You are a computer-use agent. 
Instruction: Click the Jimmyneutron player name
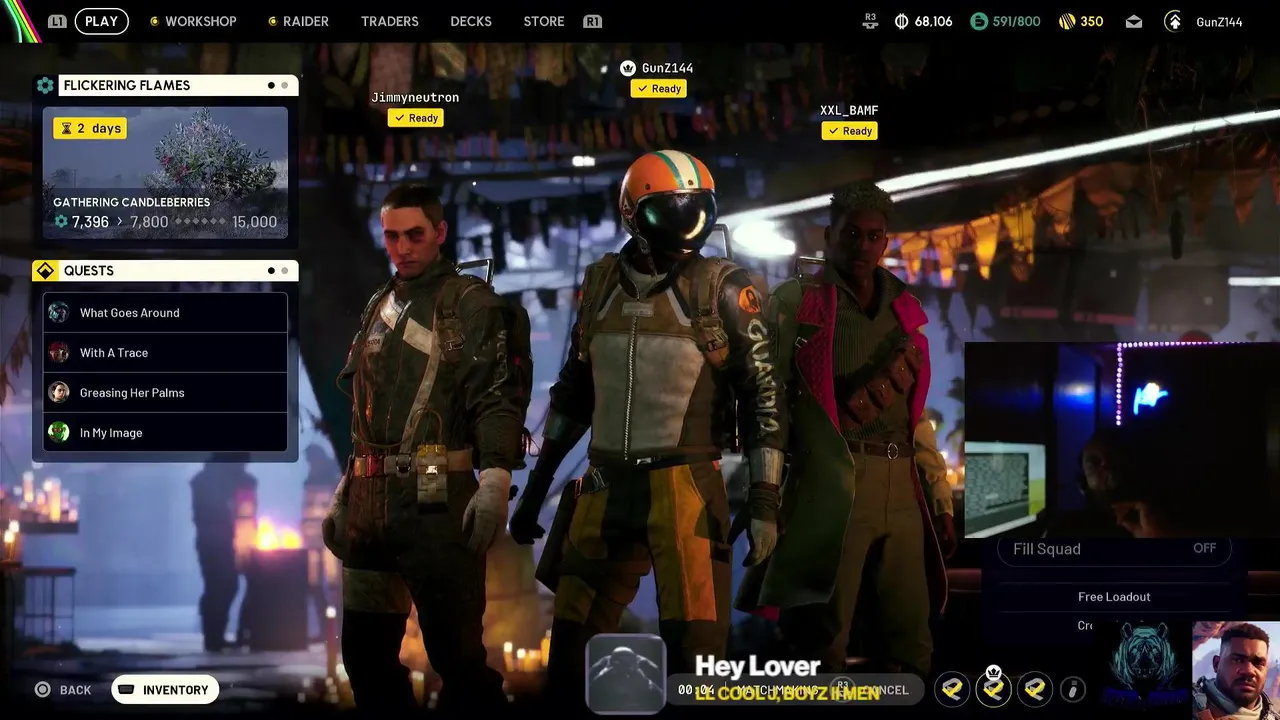tap(415, 97)
